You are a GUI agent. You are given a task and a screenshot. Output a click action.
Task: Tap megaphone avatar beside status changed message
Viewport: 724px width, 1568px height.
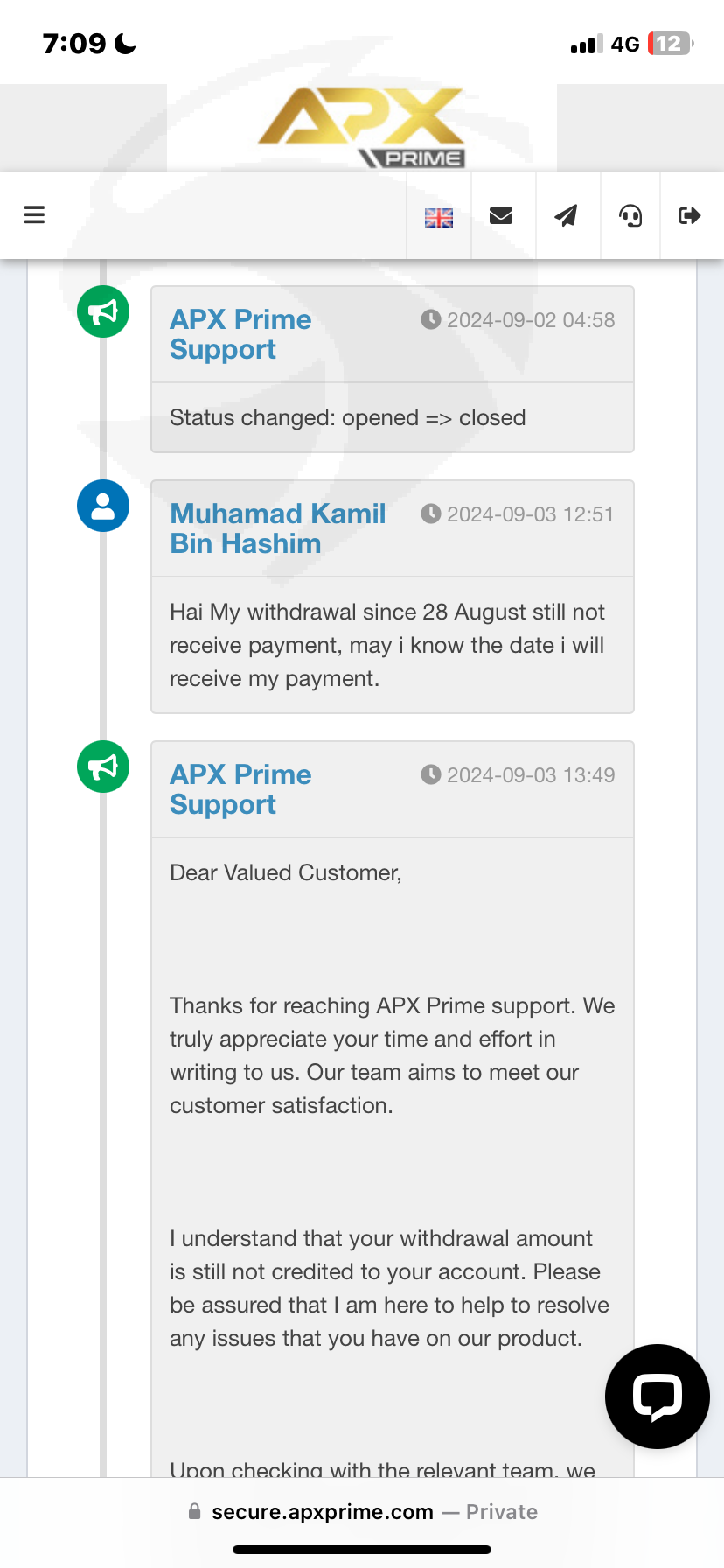tap(103, 312)
